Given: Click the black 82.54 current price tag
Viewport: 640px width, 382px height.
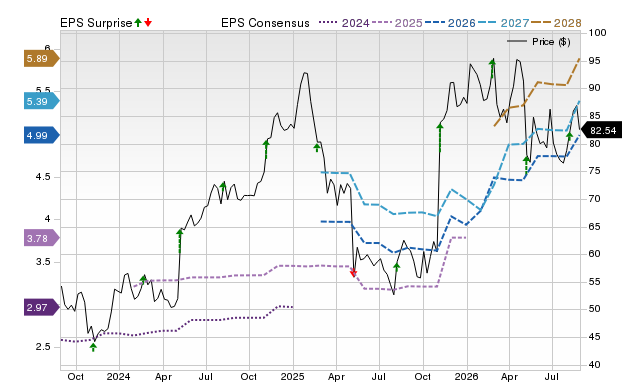Looking at the screenshot, I should coord(601,130).
